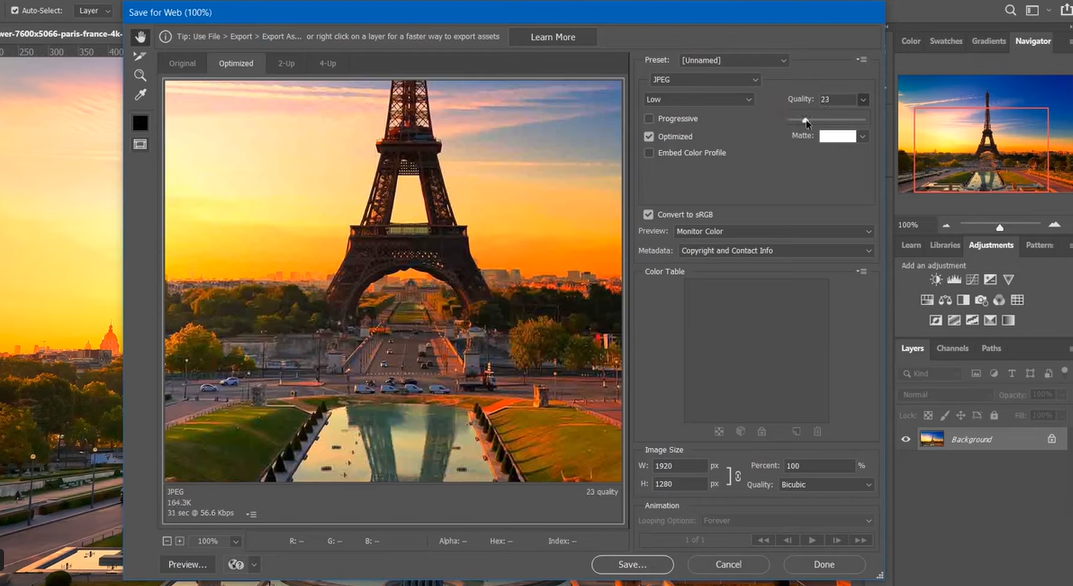Select the Eyedropper tool in dialog
The width and height of the screenshot is (1073, 586).
pos(140,95)
